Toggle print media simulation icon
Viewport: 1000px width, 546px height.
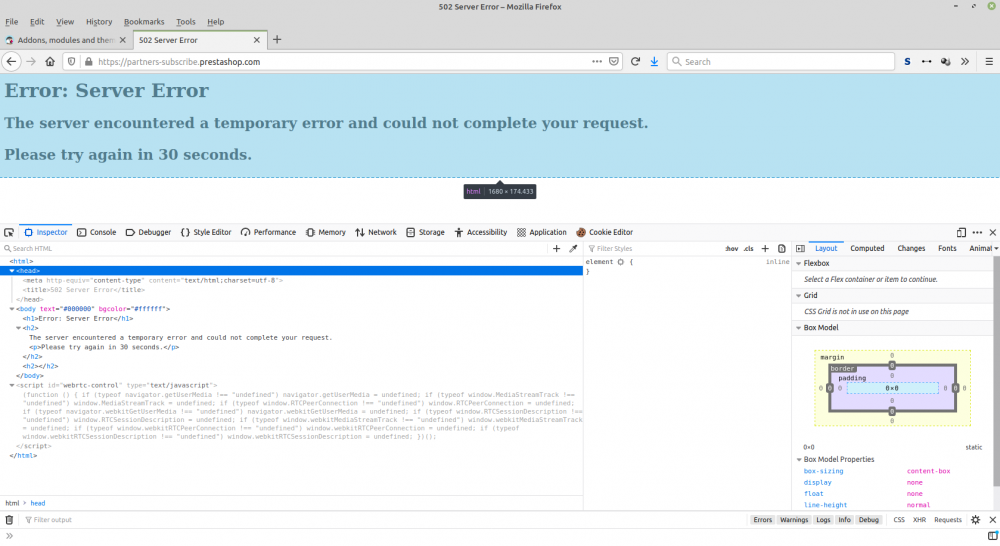782,249
